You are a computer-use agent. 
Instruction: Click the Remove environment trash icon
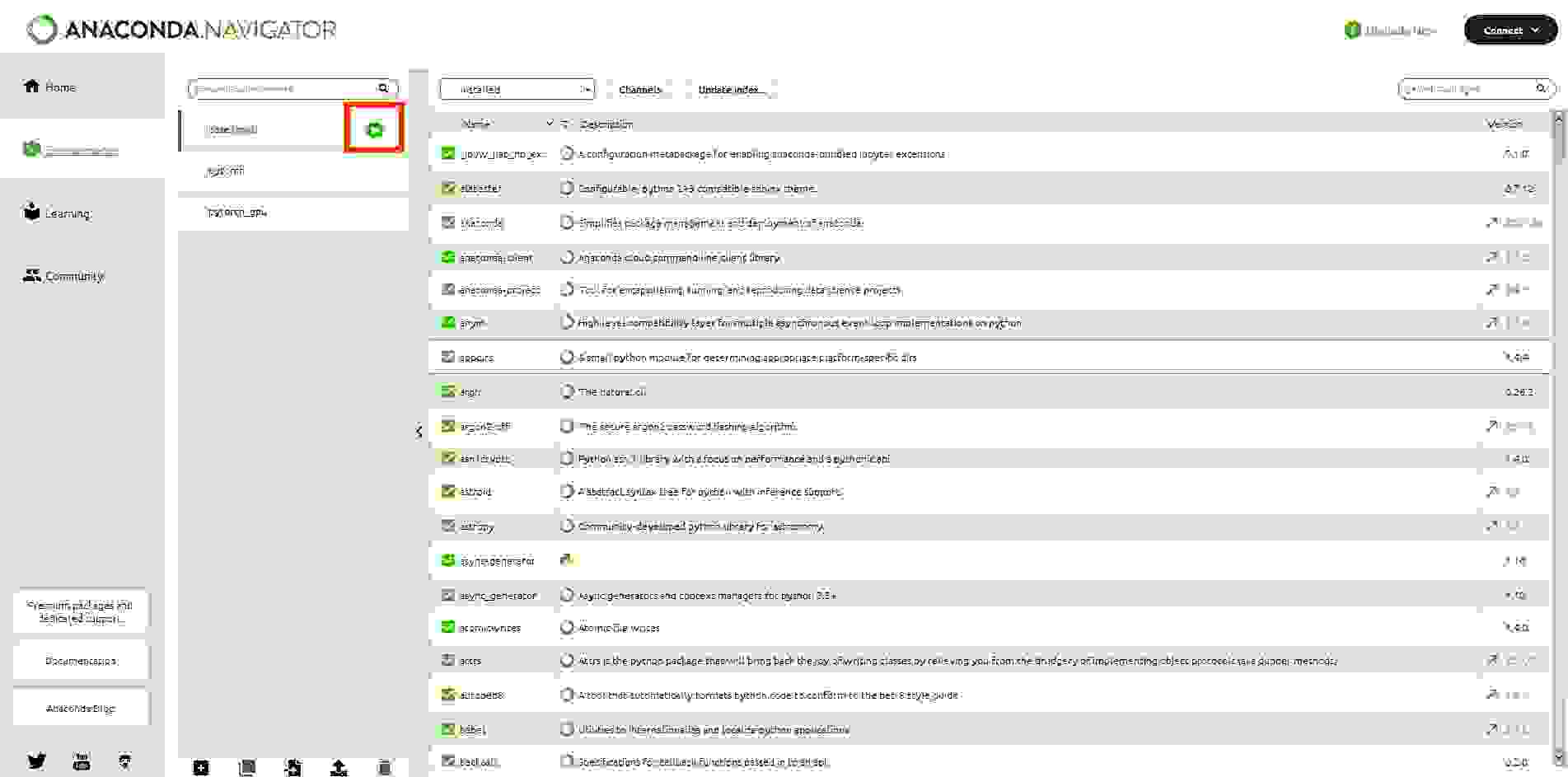pos(385,768)
